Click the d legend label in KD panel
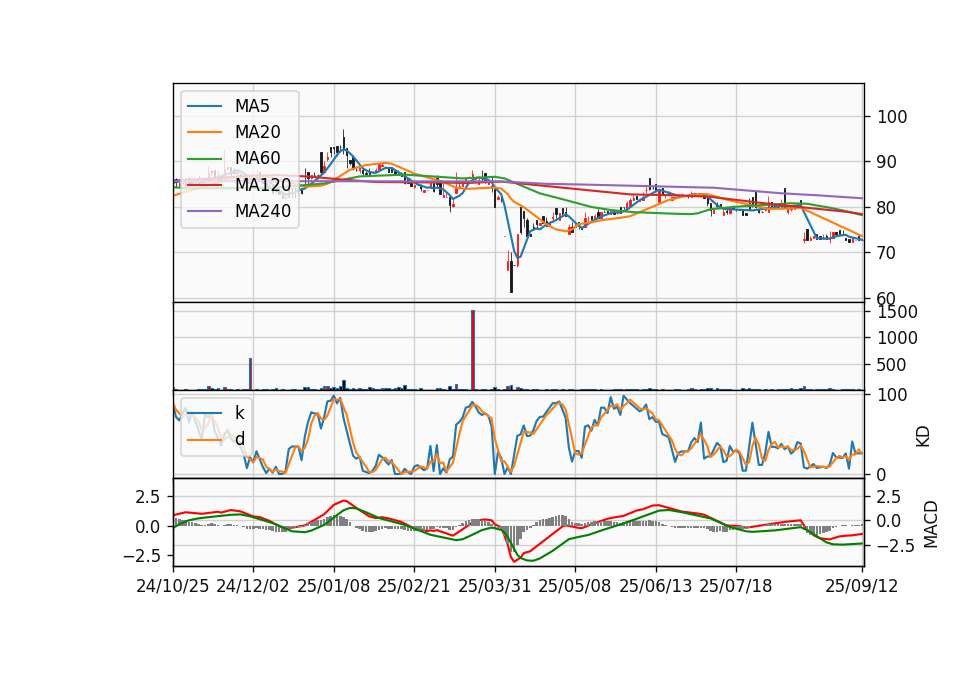960x690 pixels. (x=239, y=439)
